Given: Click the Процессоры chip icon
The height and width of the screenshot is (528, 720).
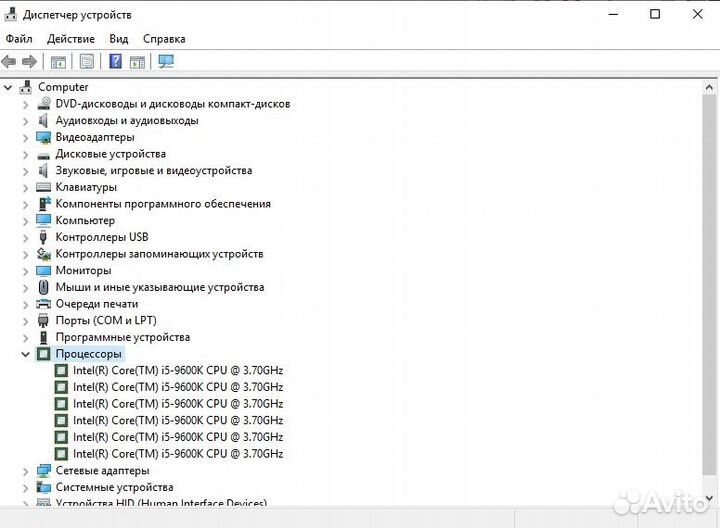Looking at the screenshot, I should coord(44,354).
